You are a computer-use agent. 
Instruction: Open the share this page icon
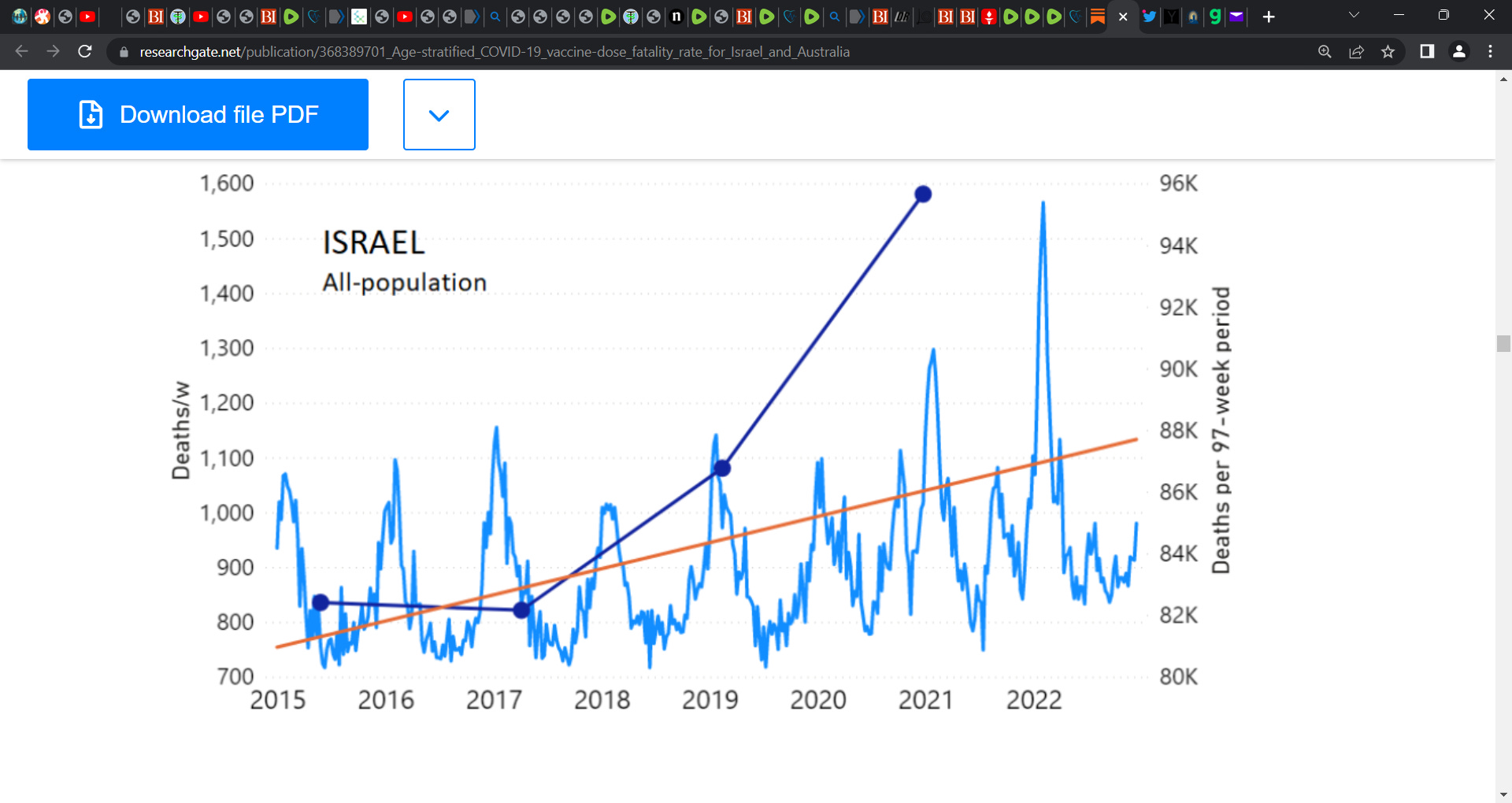point(1356,51)
